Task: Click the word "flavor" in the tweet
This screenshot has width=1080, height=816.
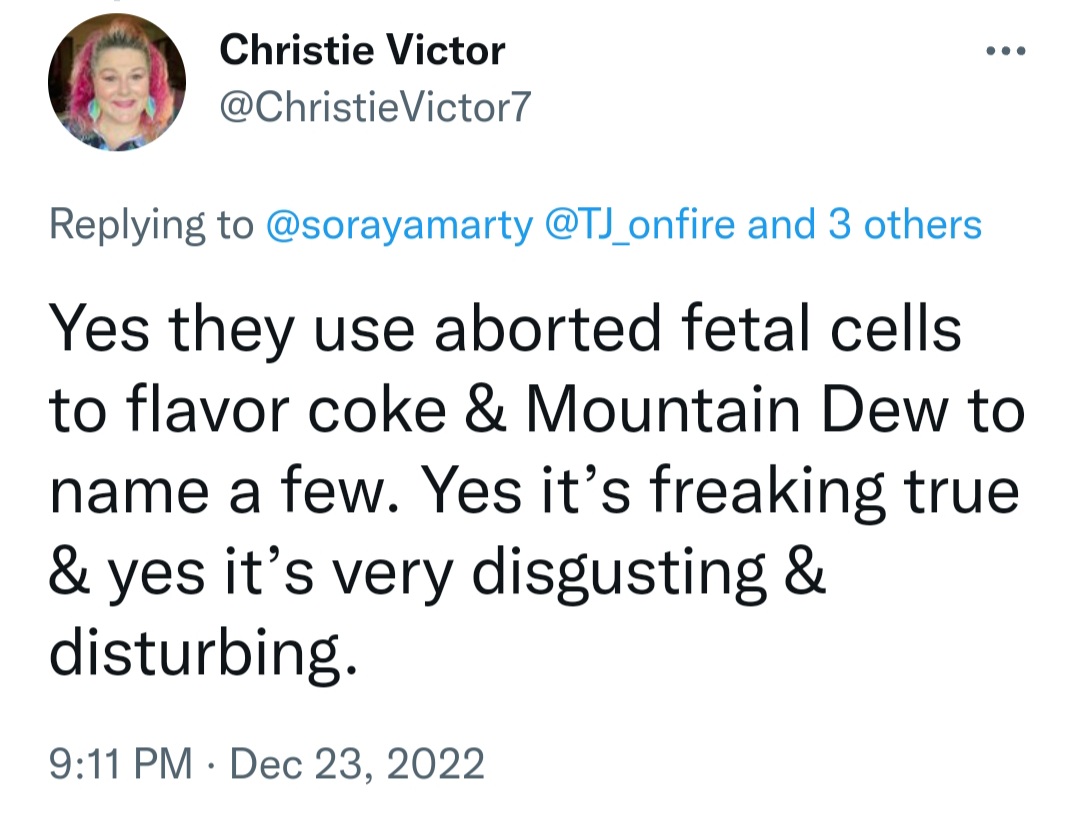Action: 204,413
